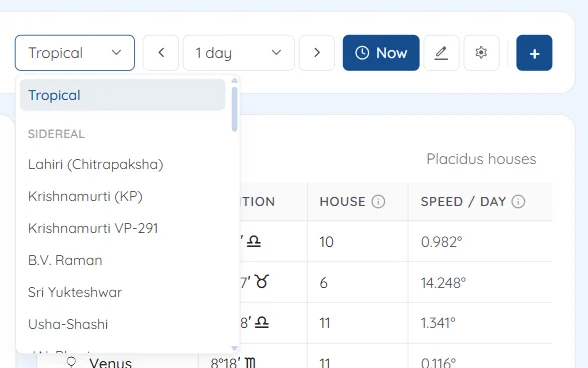Click Venus position 8°18' Scorpio
The image size is (588, 368).
[233, 363]
